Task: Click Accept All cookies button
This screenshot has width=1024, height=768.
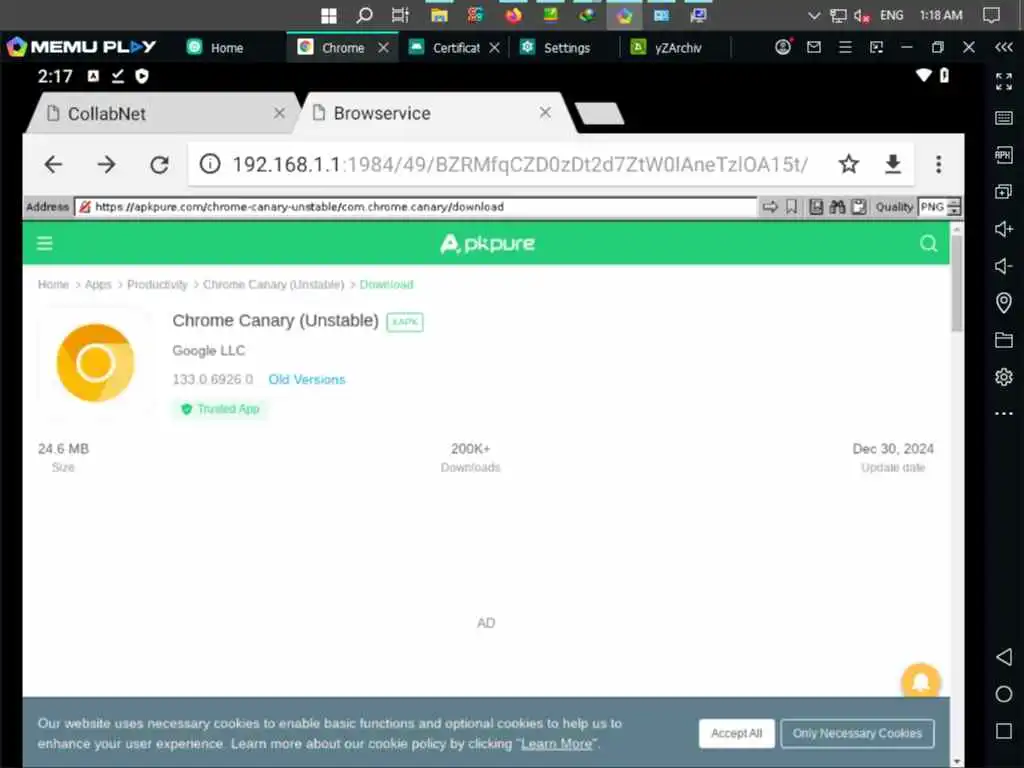Action: (736, 733)
